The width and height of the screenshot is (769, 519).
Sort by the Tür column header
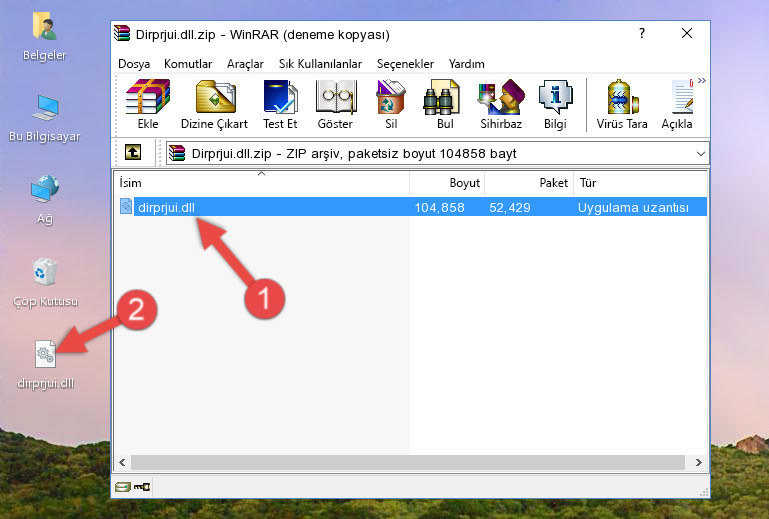pyautogui.click(x=640, y=182)
